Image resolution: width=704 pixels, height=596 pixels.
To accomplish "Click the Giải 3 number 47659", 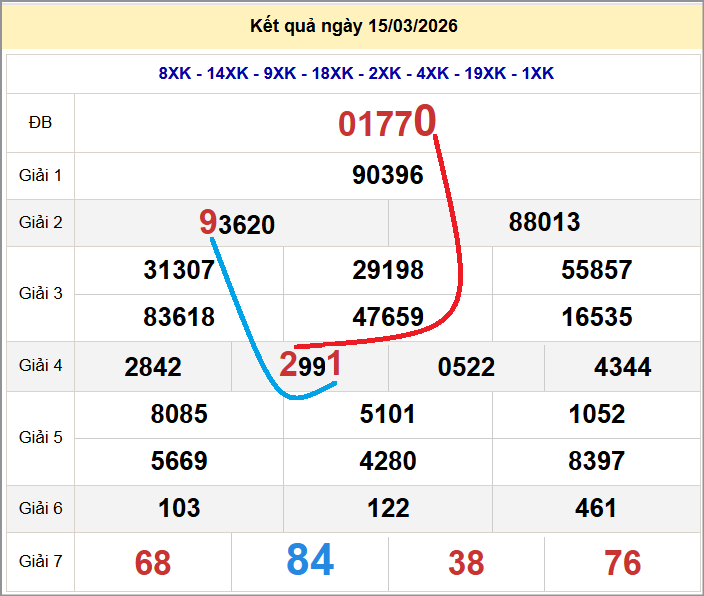I will tap(388, 318).
